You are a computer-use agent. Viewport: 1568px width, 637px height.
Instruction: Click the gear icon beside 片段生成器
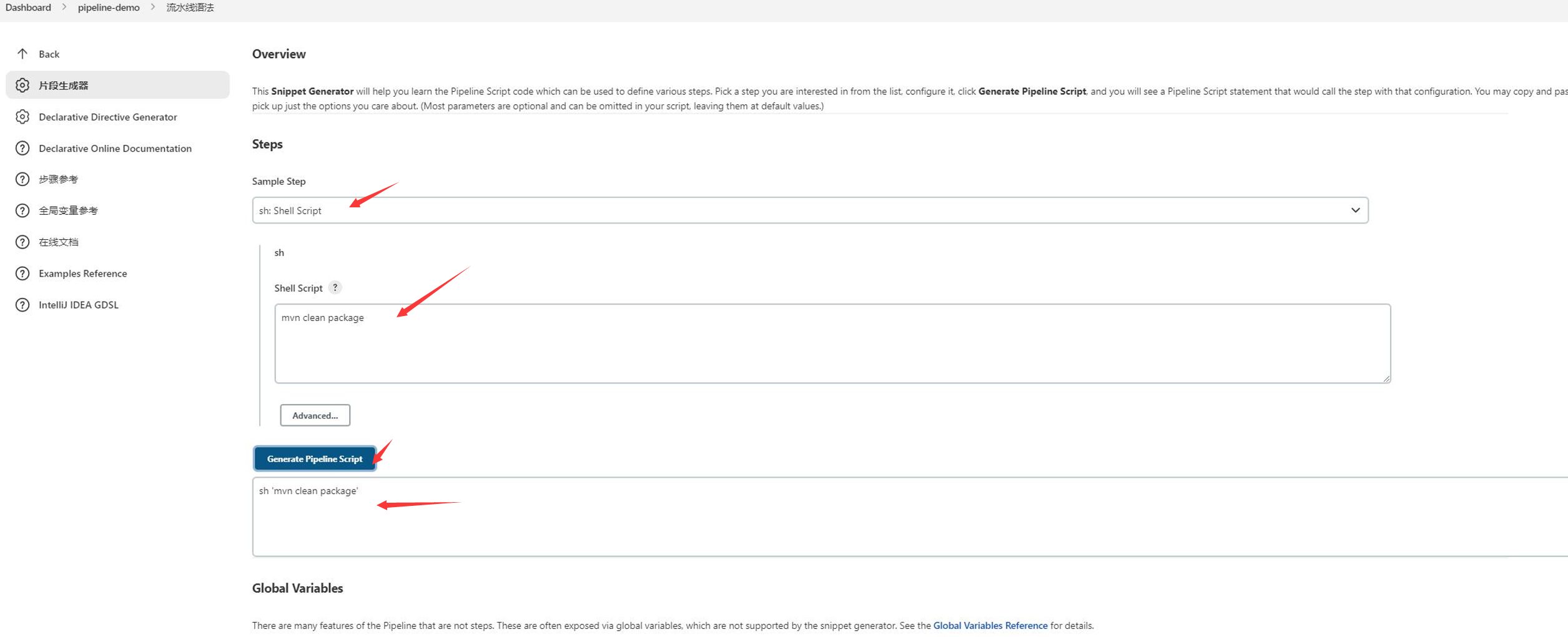(22, 85)
